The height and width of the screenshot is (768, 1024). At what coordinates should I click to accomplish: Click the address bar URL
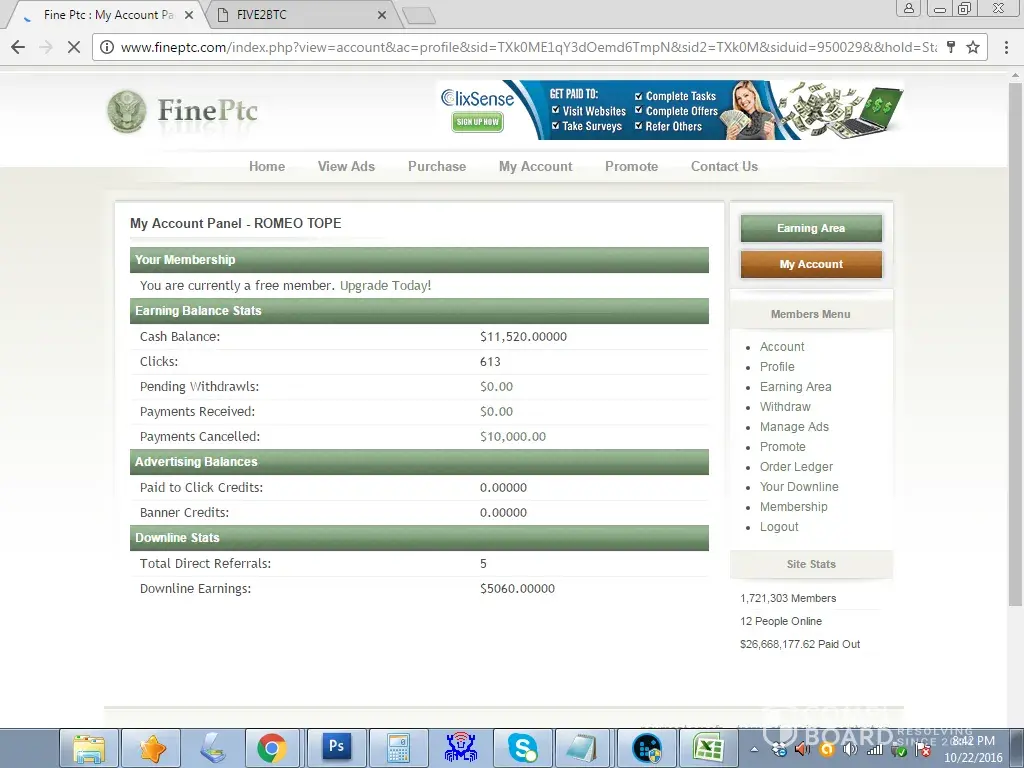528,47
